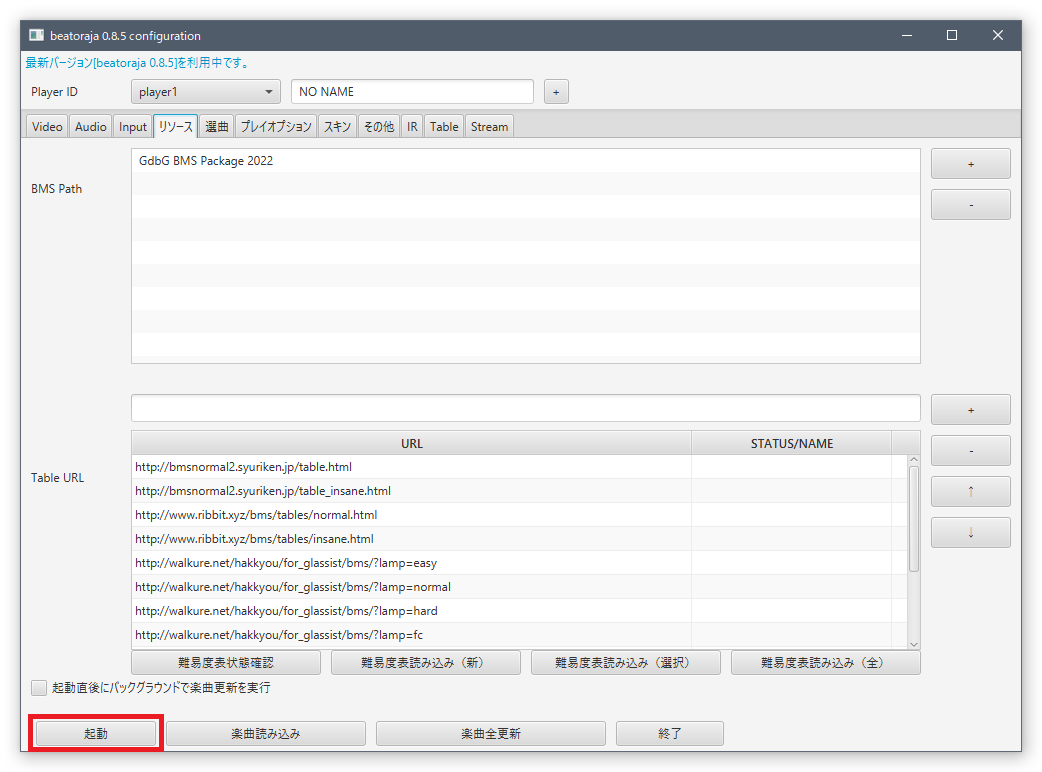
Task: Select GdbG BMS Package 2022 path entry
Action: click(206, 161)
